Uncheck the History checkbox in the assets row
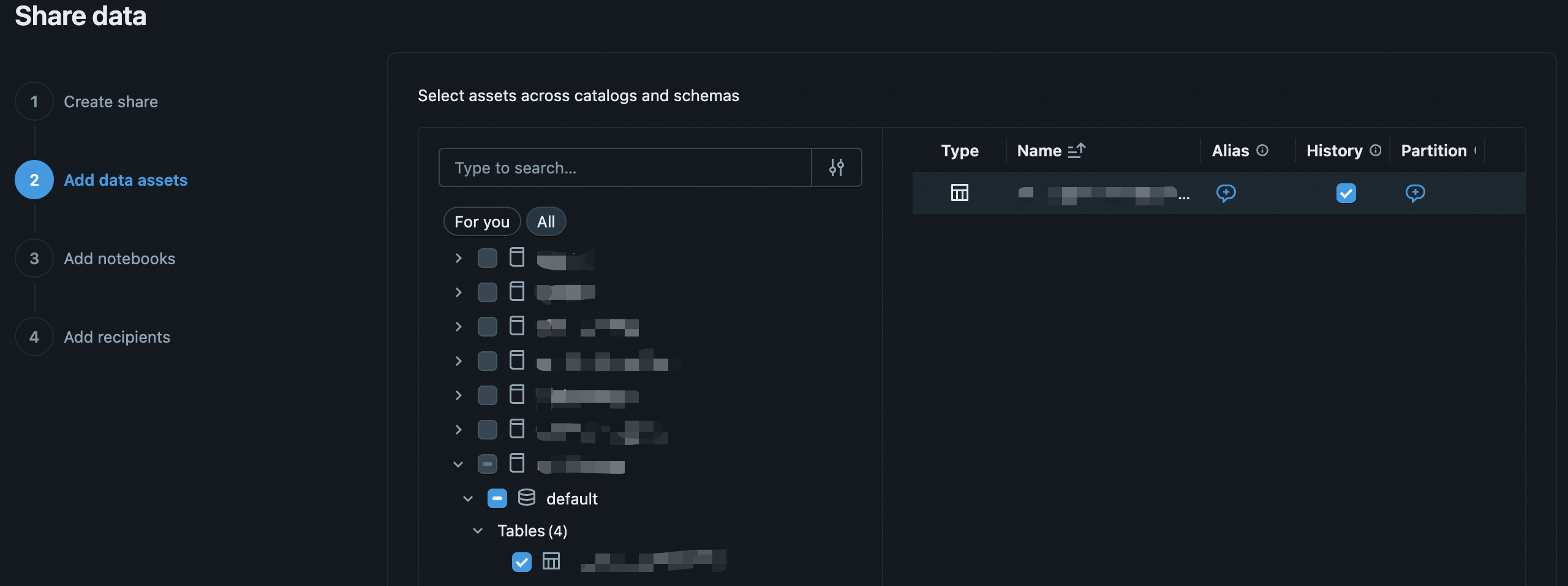 (1346, 193)
